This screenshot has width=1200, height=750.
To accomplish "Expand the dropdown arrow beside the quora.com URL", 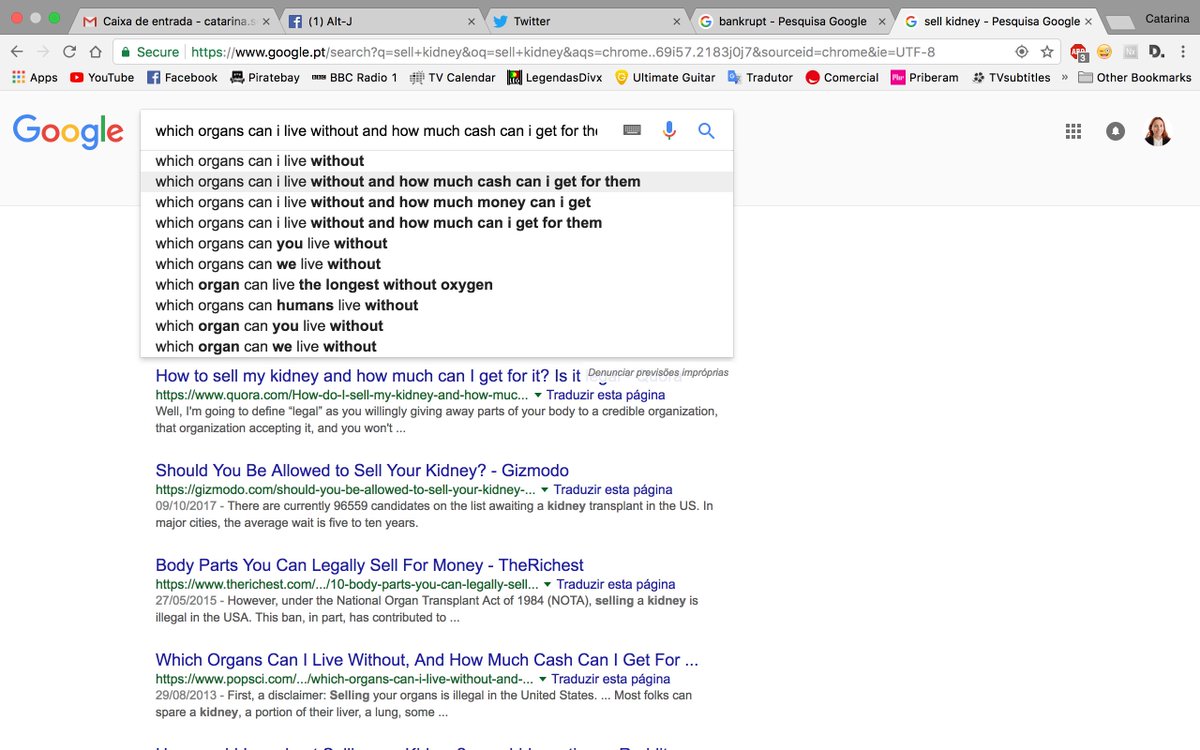I will click(x=536, y=395).
